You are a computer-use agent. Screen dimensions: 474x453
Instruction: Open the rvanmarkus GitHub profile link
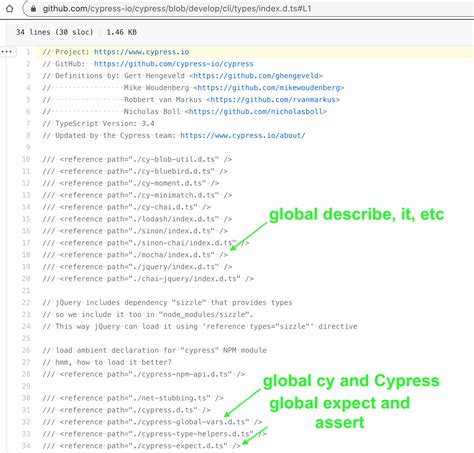pos(273,100)
